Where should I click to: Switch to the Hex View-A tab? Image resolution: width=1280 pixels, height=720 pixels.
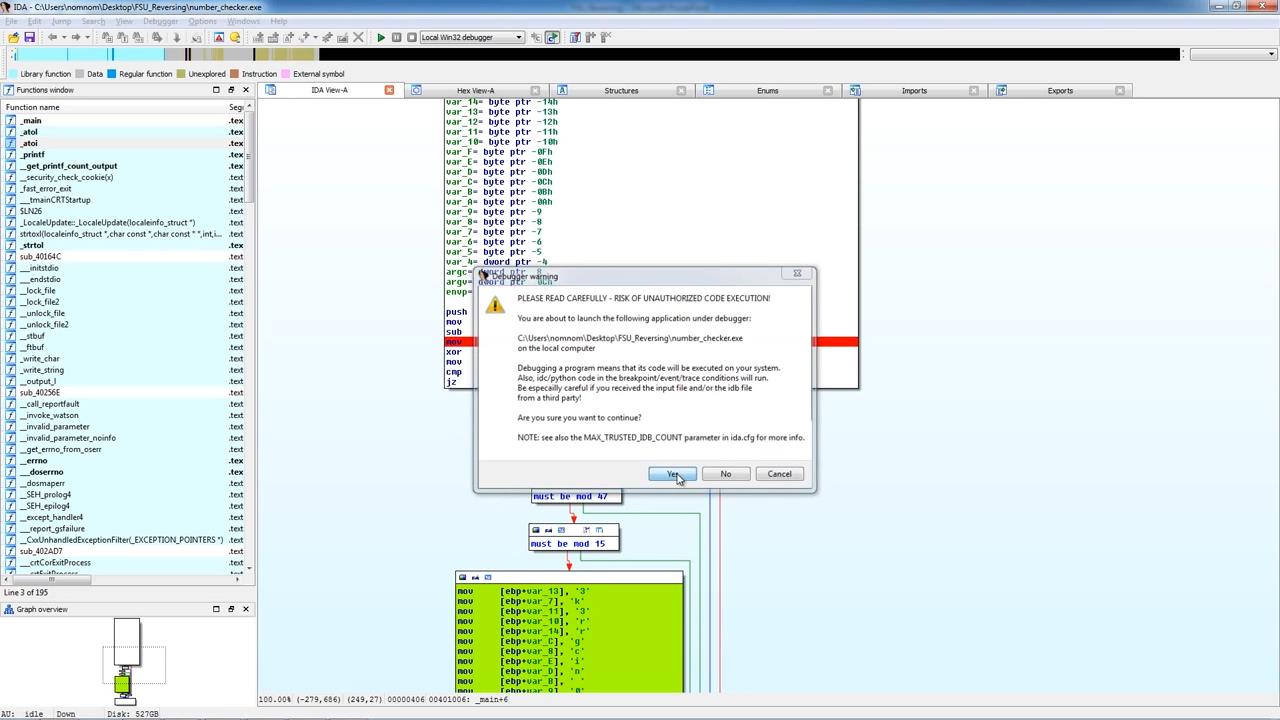point(475,90)
